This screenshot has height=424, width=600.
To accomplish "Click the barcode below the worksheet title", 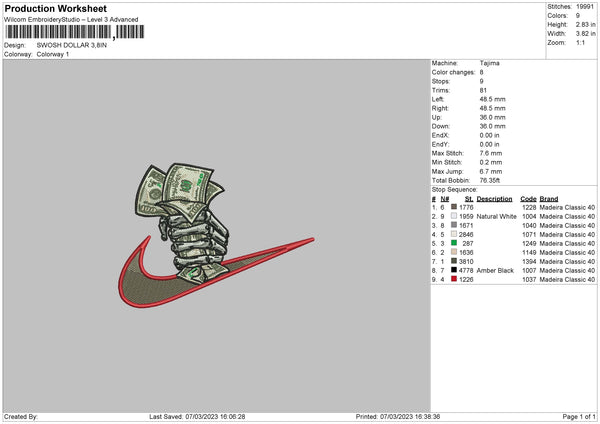I will (x=75, y=32).
